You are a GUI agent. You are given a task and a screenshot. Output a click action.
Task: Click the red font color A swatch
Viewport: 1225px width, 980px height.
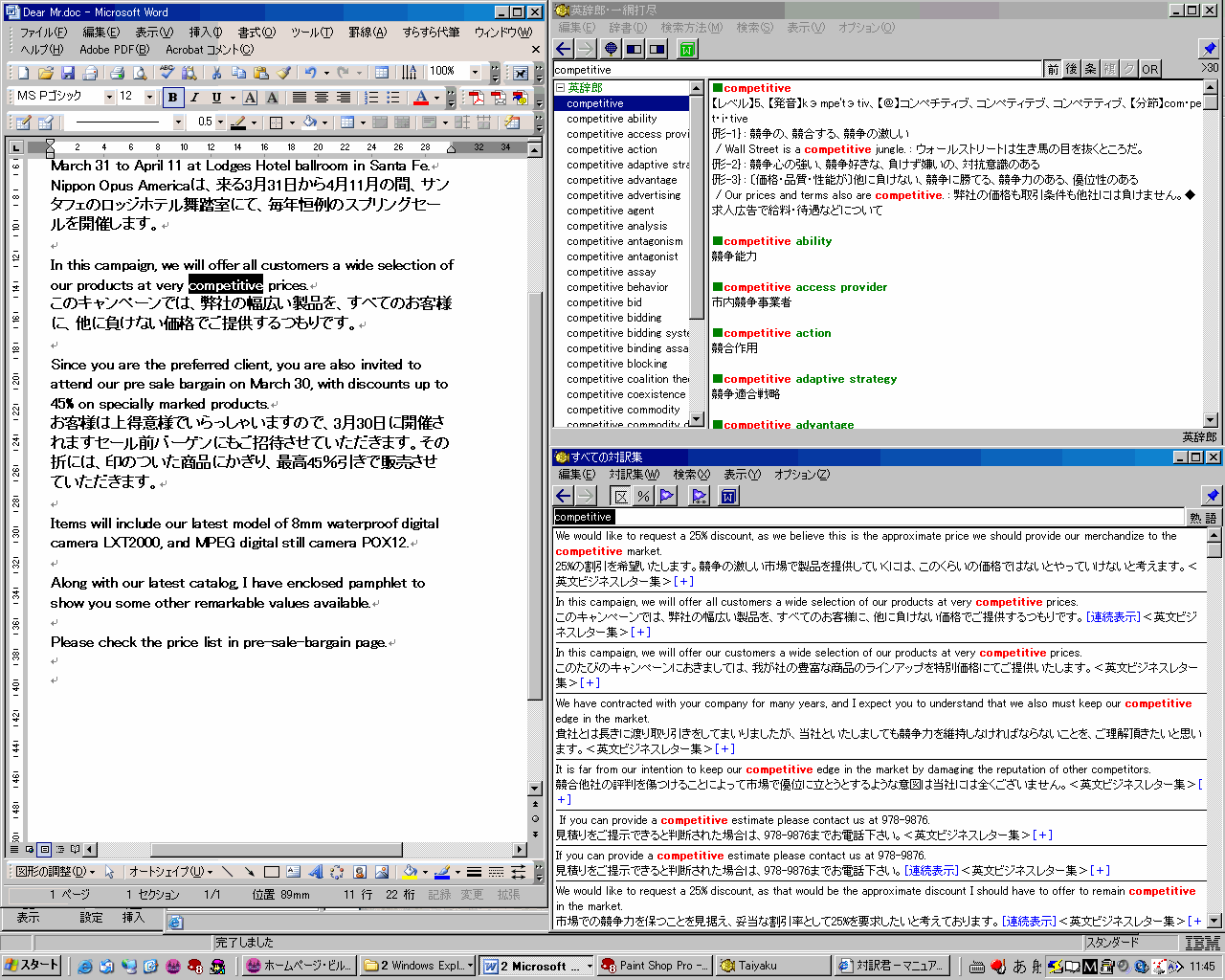421,97
